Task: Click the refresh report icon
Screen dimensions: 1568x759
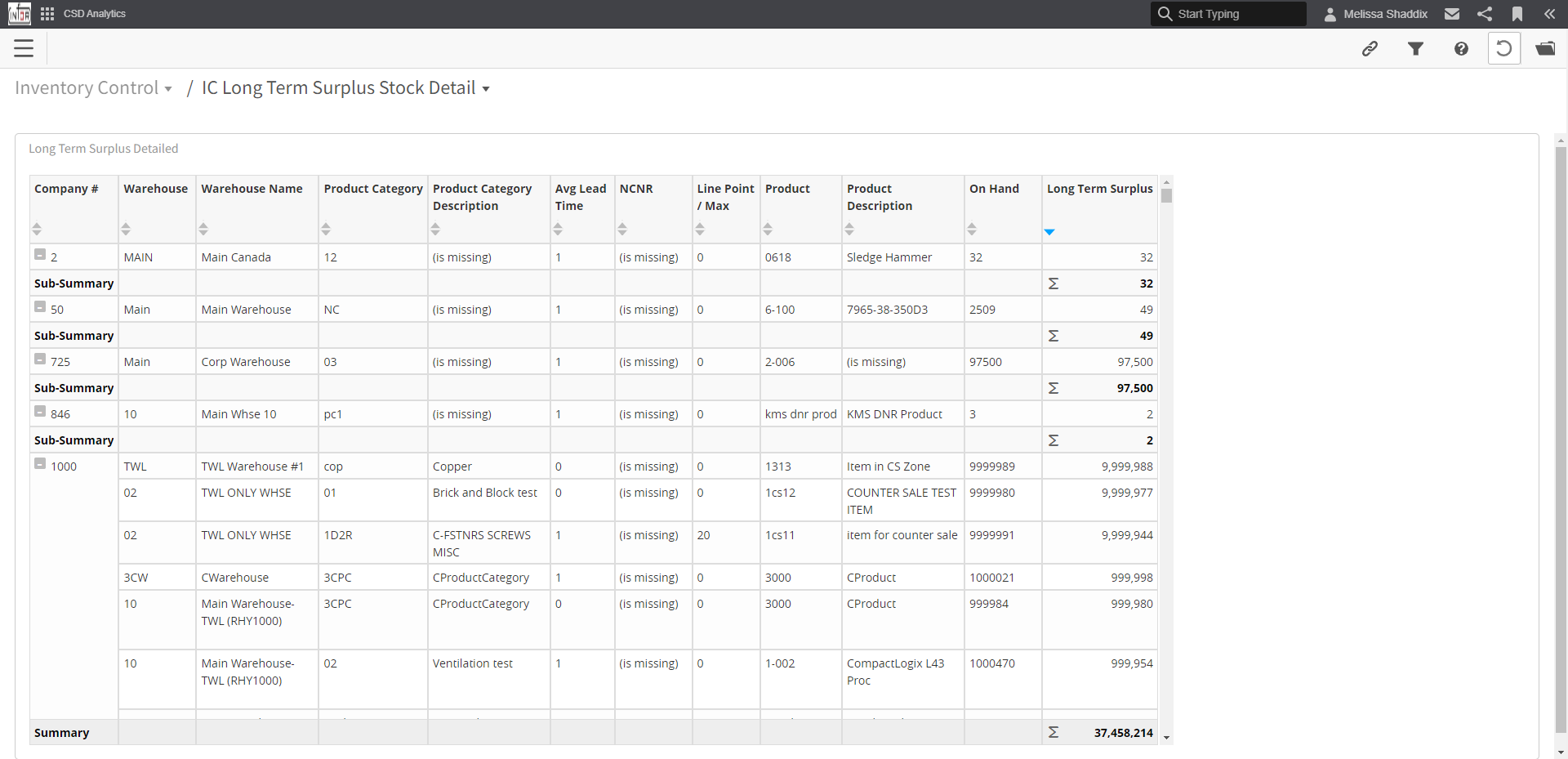Action: 1503,49
